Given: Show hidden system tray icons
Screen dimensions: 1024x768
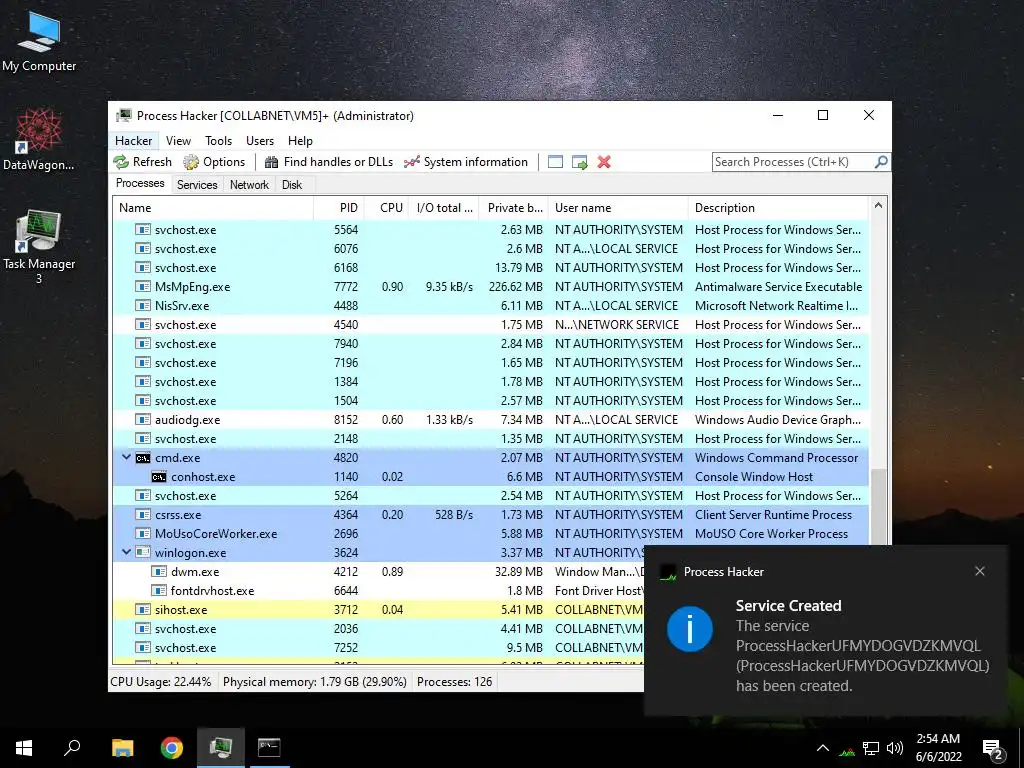Looking at the screenshot, I should point(823,748).
